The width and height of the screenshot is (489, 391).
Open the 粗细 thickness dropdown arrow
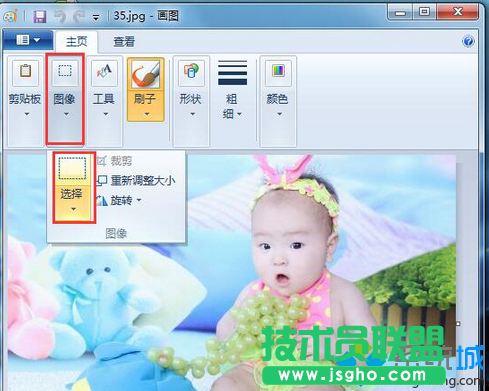point(239,114)
